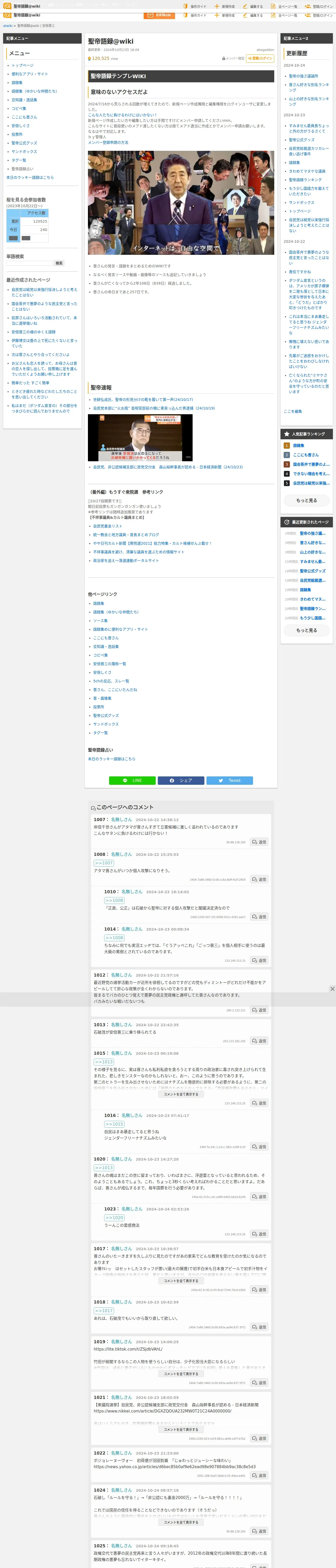Screen dimensions: 336x1568
Task: Reply to comment 1022
Action: 259,1475
